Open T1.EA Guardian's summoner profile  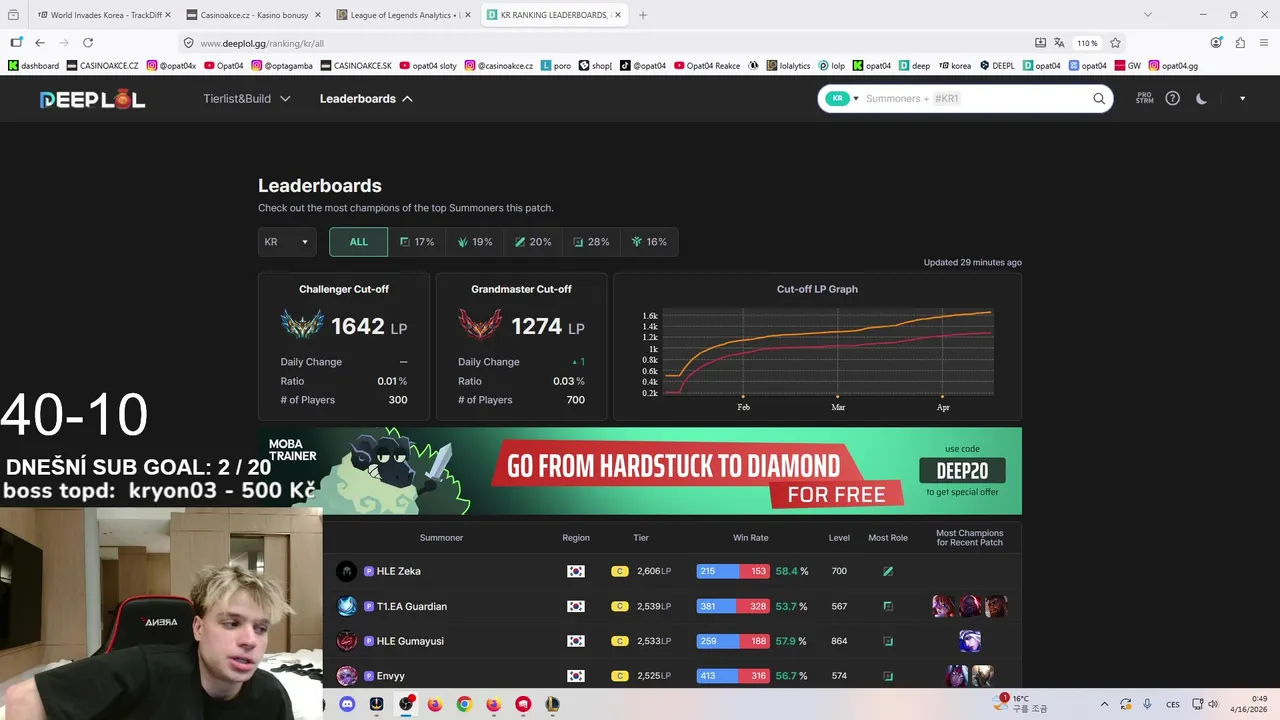(x=412, y=606)
